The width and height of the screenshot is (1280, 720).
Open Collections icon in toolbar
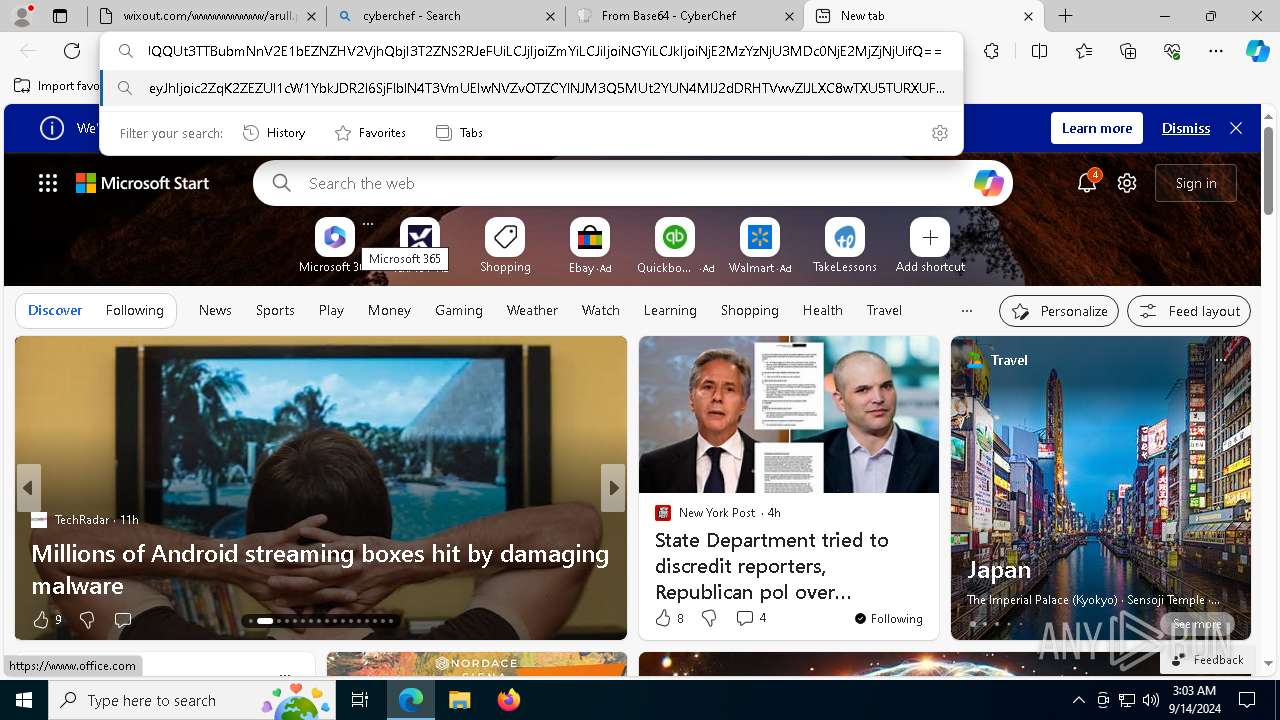coord(1128,51)
